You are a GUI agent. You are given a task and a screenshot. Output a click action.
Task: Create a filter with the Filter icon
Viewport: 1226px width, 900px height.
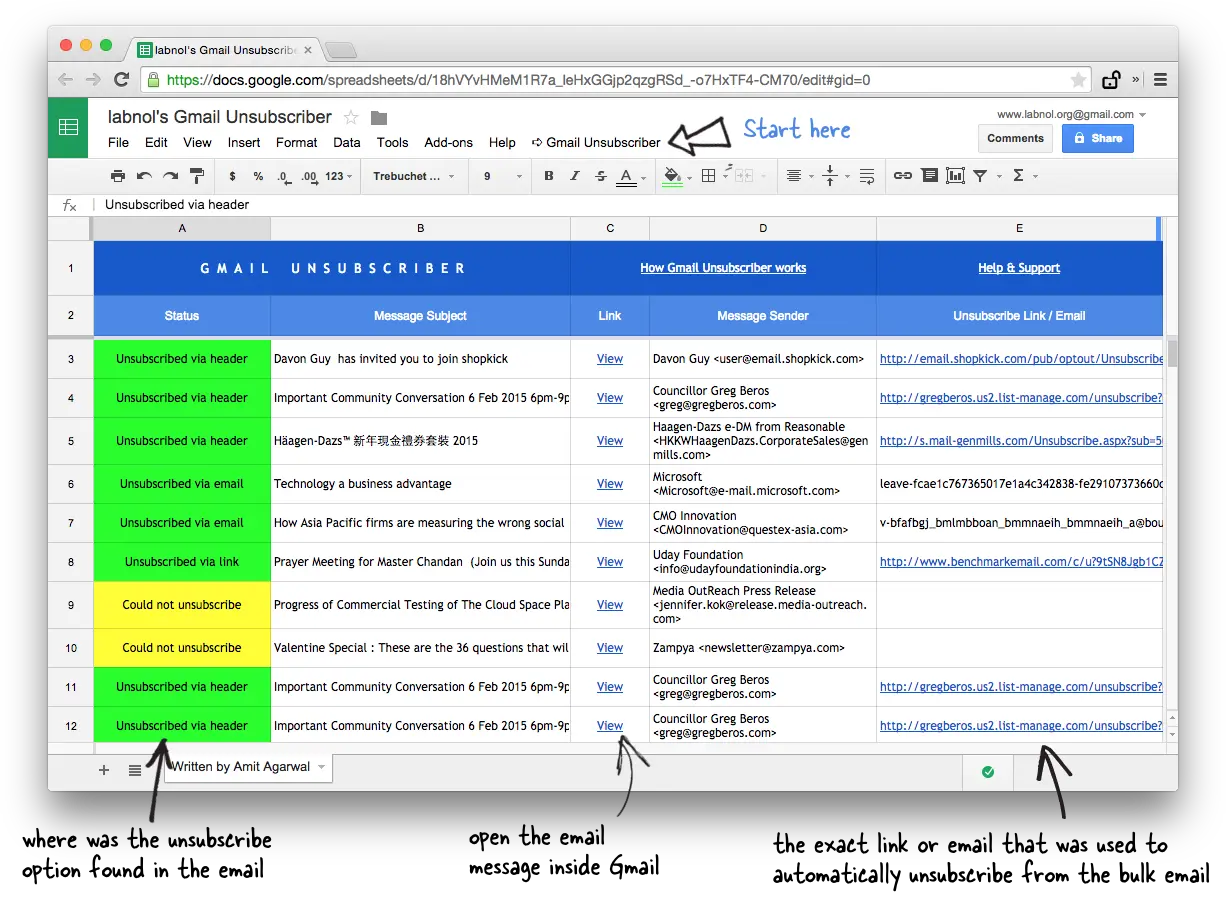pos(980,176)
